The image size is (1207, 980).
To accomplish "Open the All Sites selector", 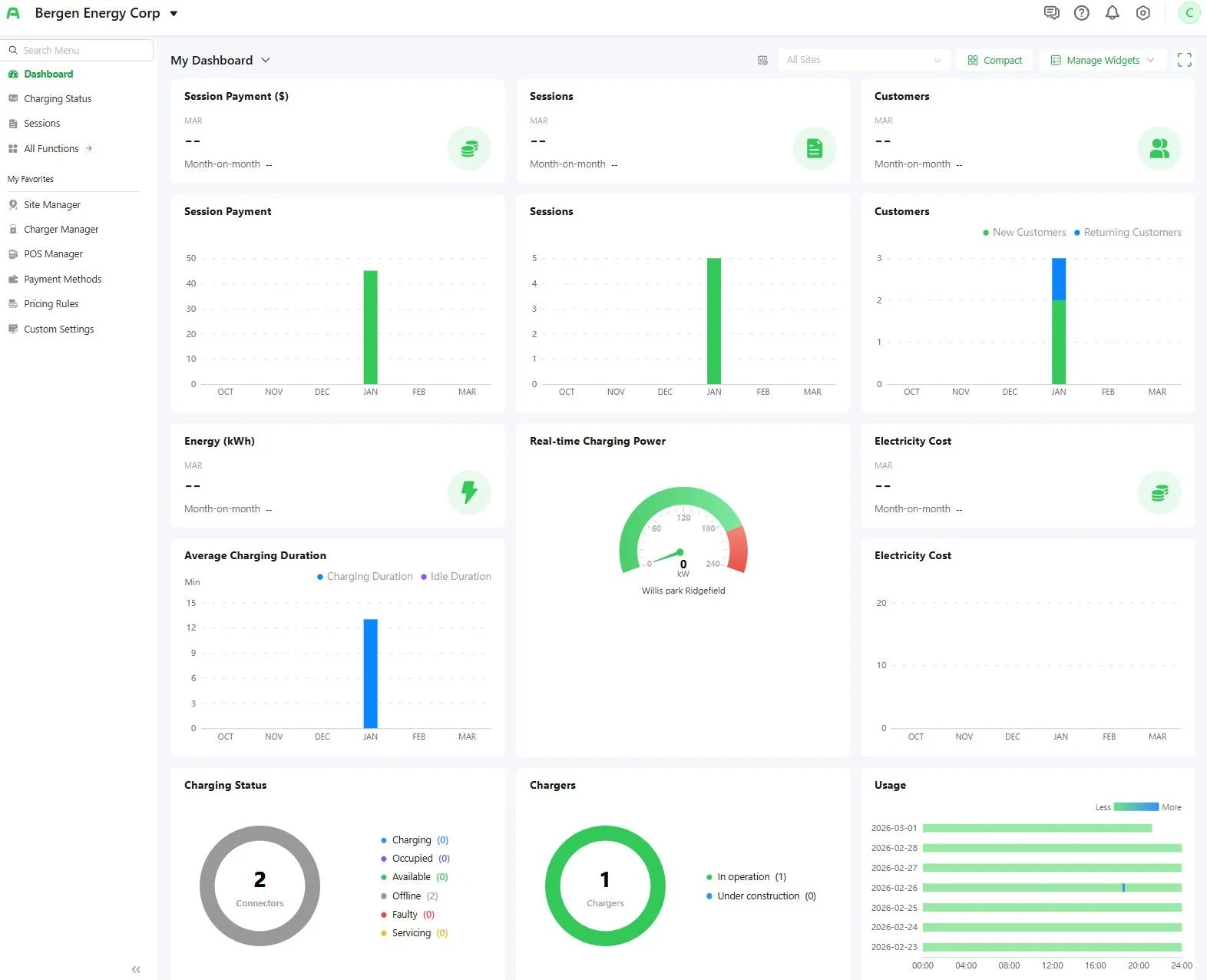I will click(x=864, y=60).
